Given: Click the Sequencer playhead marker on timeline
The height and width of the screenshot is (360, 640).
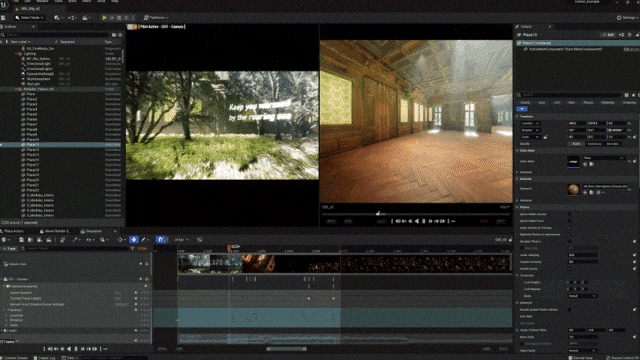Looking at the screenshot, I should pos(229,247).
